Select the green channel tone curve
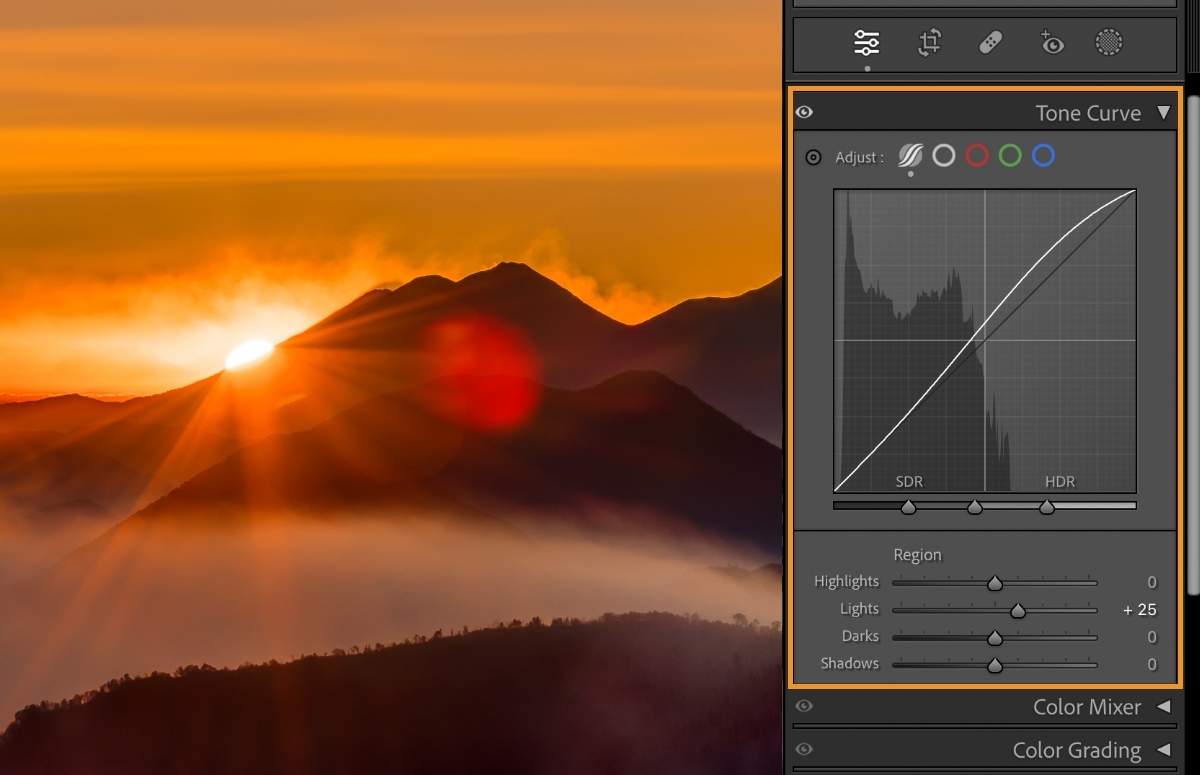1200x775 pixels. 1010,156
